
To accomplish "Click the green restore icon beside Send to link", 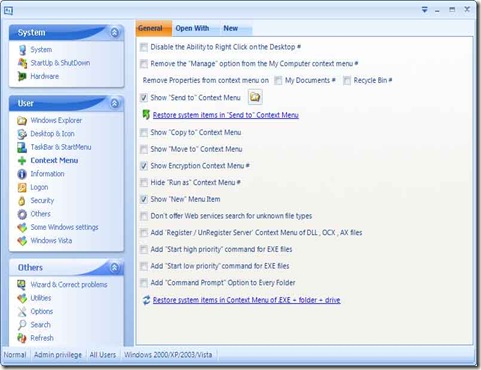I will coord(146,115).
